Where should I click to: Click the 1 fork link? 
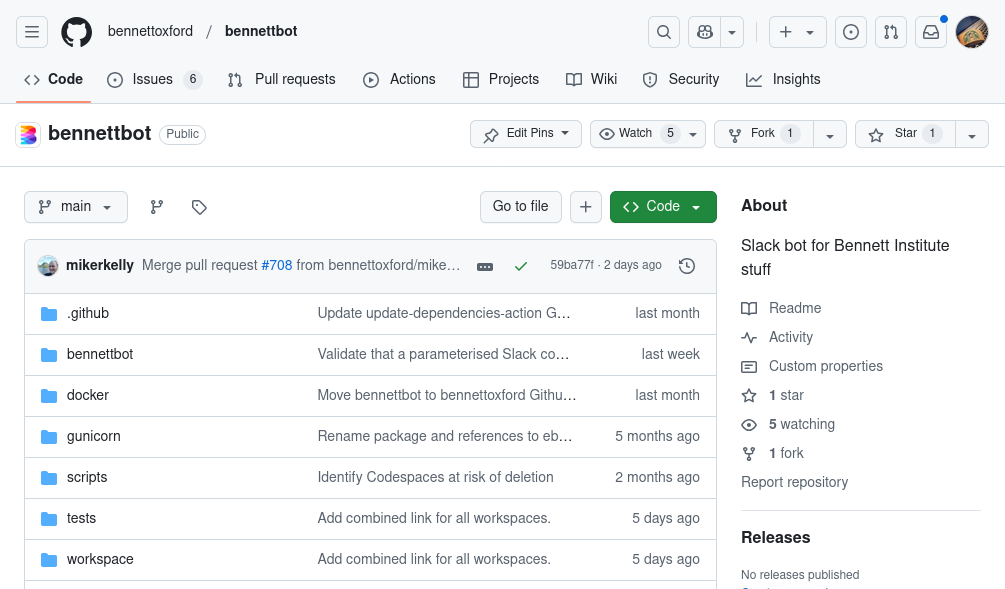786,453
